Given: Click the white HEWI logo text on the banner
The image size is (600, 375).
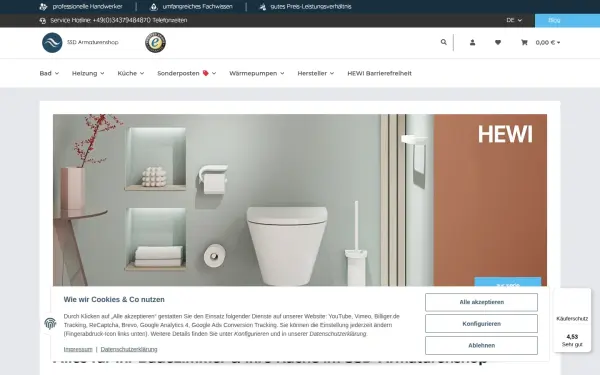Looking at the screenshot, I should point(505,134).
